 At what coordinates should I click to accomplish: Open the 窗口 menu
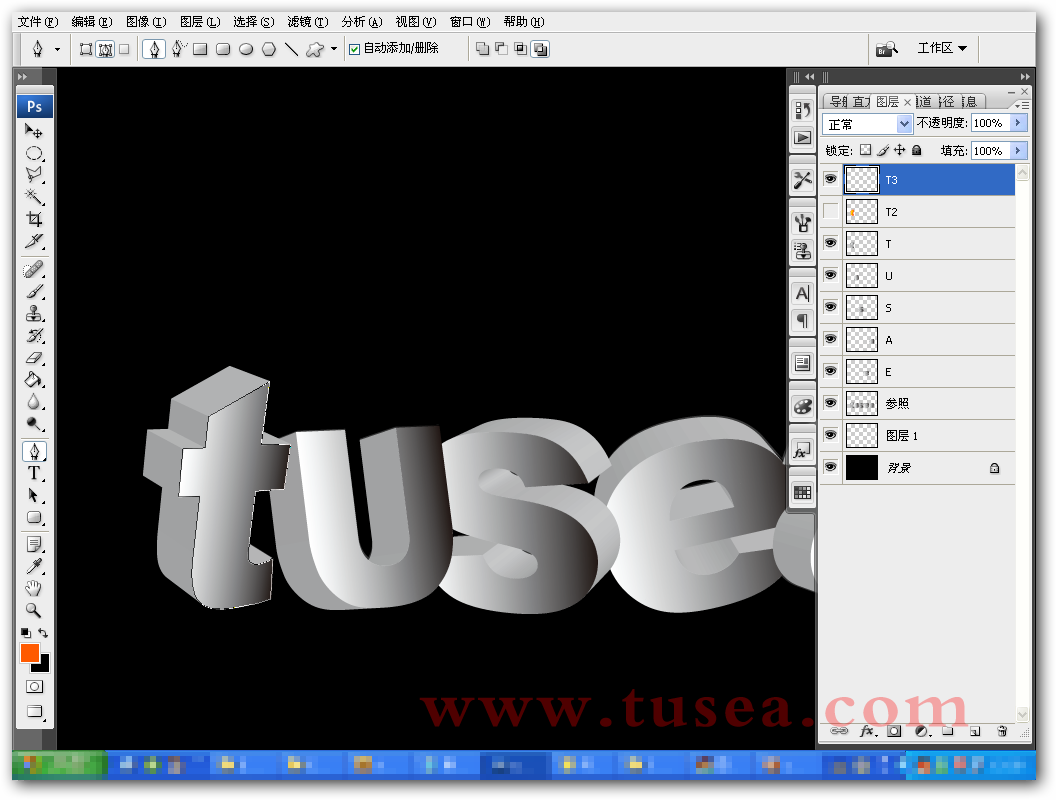coord(470,22)
